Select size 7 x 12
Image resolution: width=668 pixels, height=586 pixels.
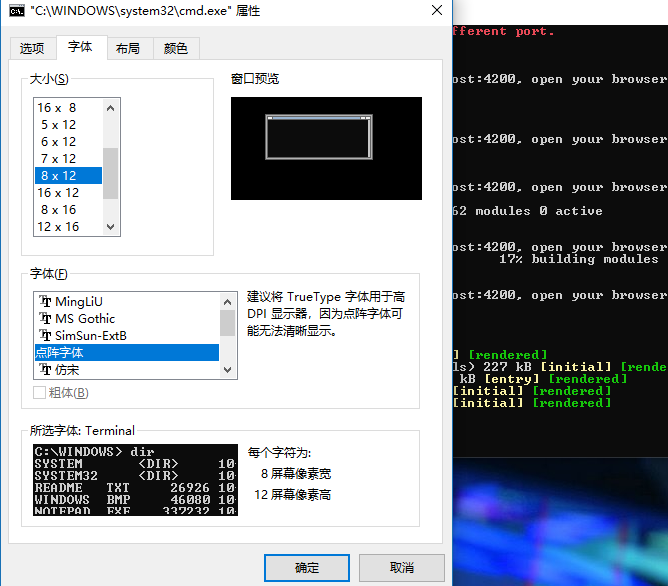coord(68,159)
